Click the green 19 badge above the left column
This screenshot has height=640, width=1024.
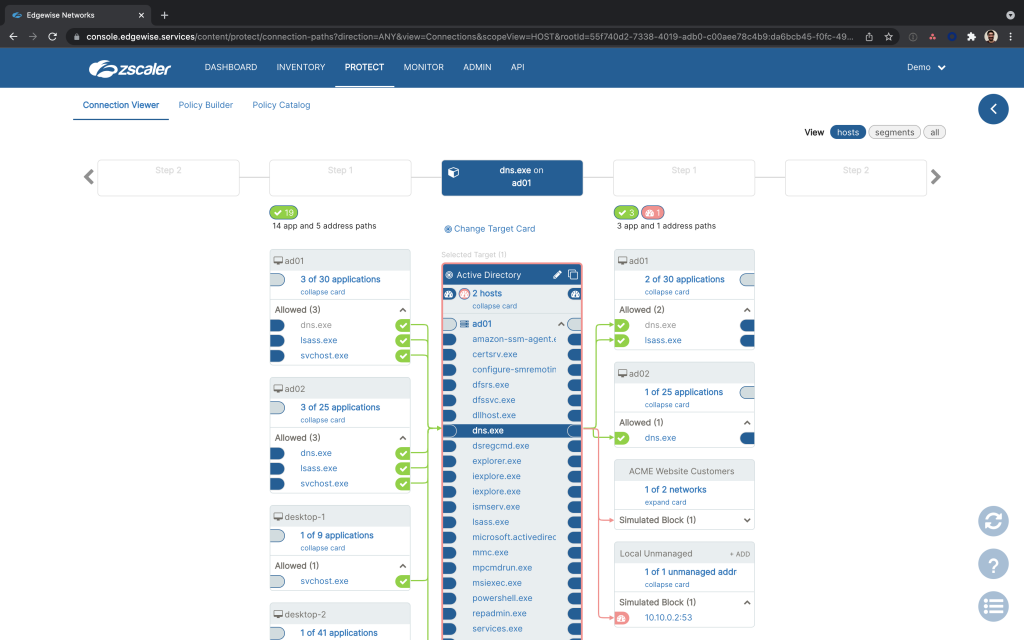click(283, 212)
